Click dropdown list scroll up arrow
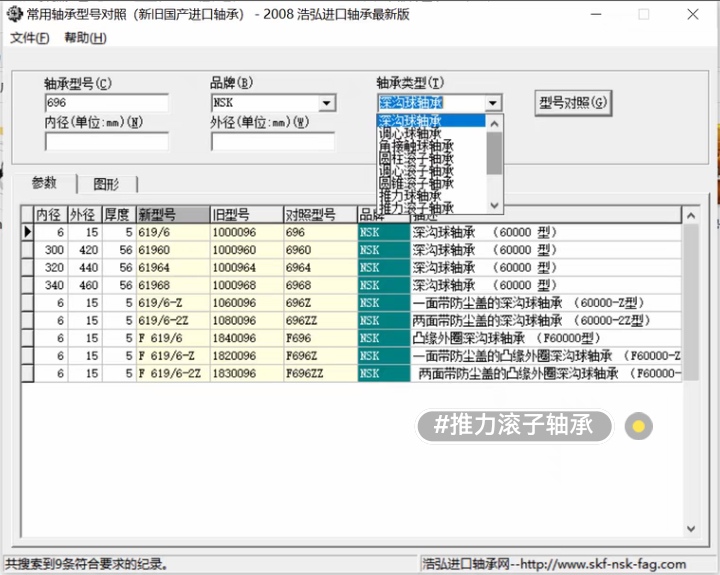Viewport: 720px width, 575px height. [x=494, y=124]
